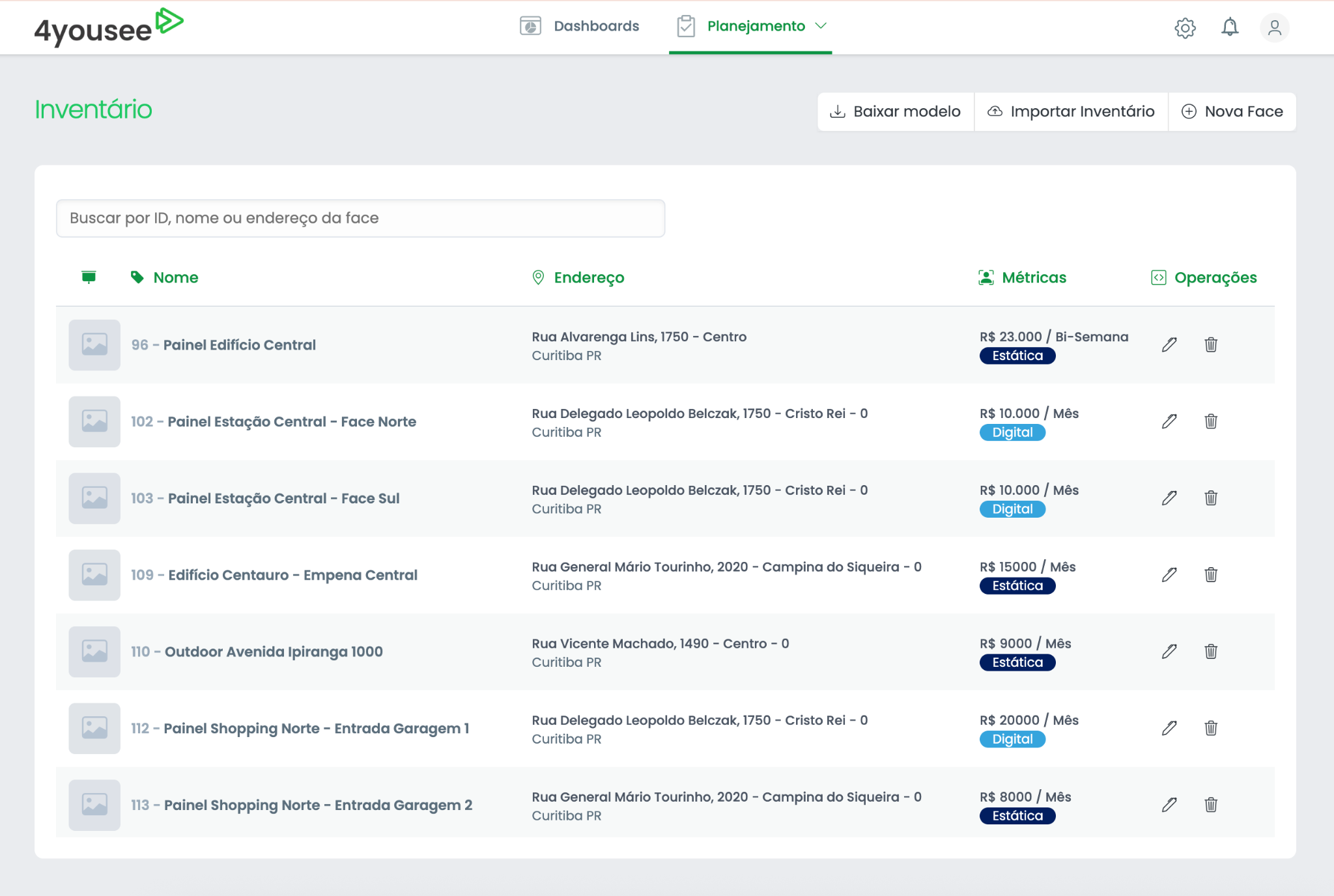Edit Outdoor Avenida Ipiranga 1000 entry
Image resolution: width=1334 pixels, height=896 pixels.
[x=1169, y=652]
